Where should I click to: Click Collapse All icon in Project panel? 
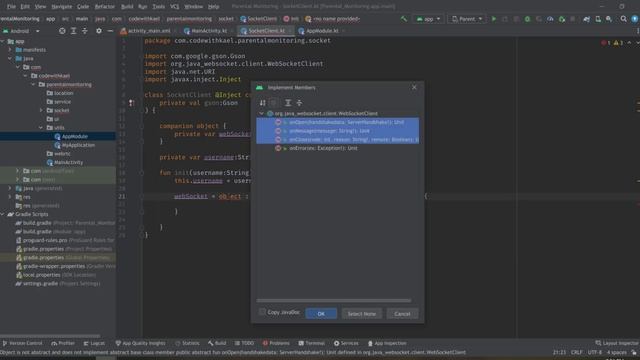(85, 31)
